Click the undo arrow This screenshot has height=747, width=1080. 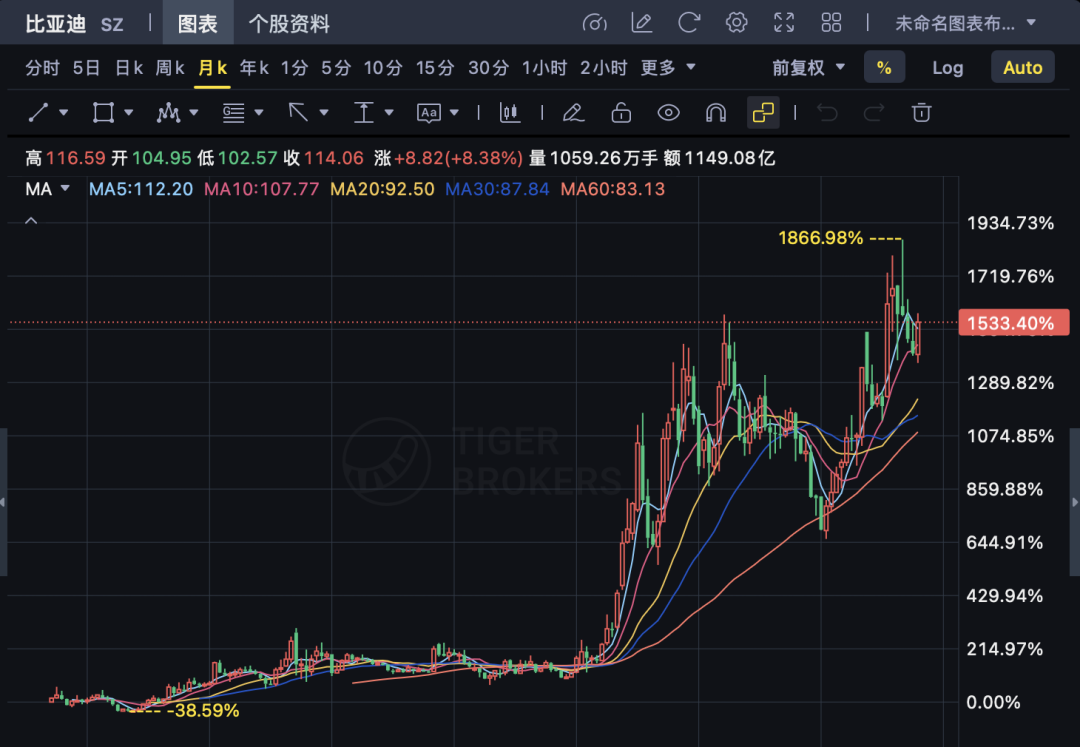827,112
